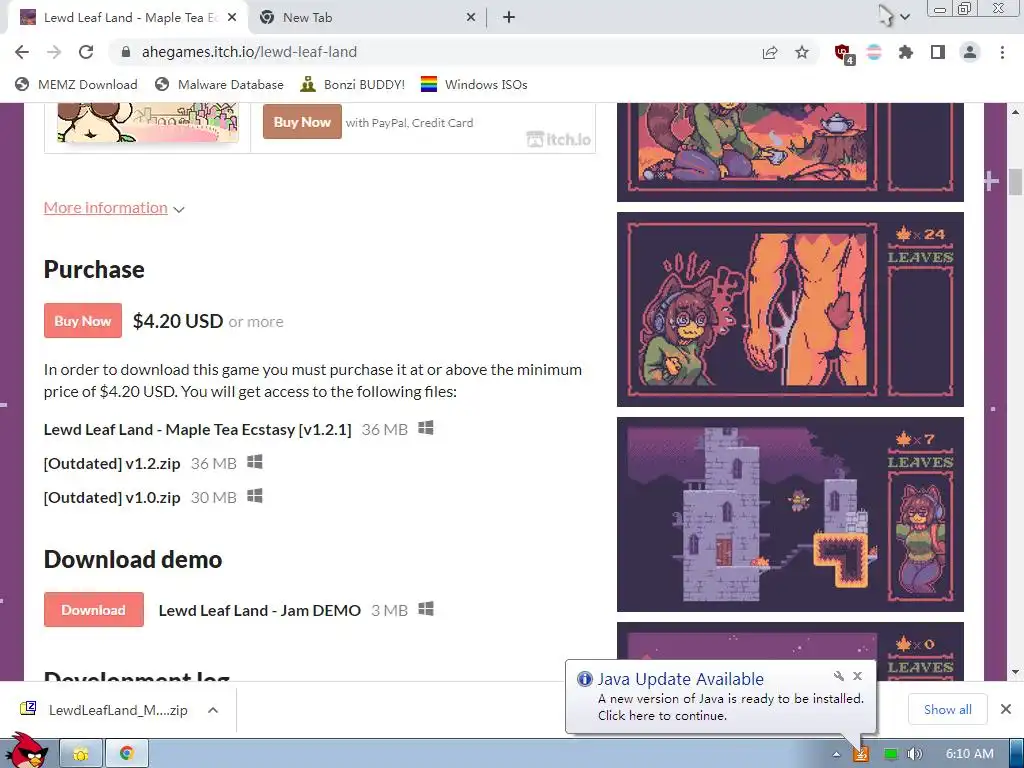Open the downloaded LewdLeafLand zip file
This screenshot has width=1024, height=768.
pos(104,710)
